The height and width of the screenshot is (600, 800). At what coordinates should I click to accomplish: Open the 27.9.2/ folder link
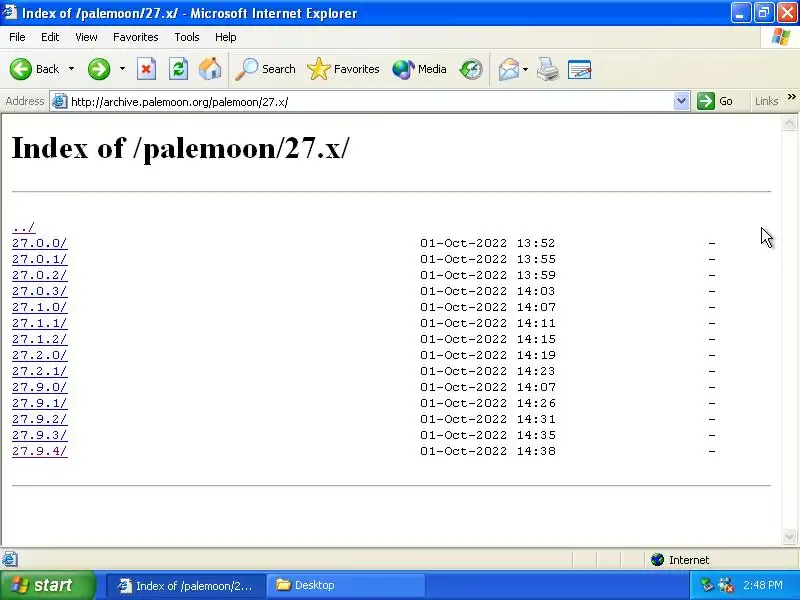[x=40, y=419]
